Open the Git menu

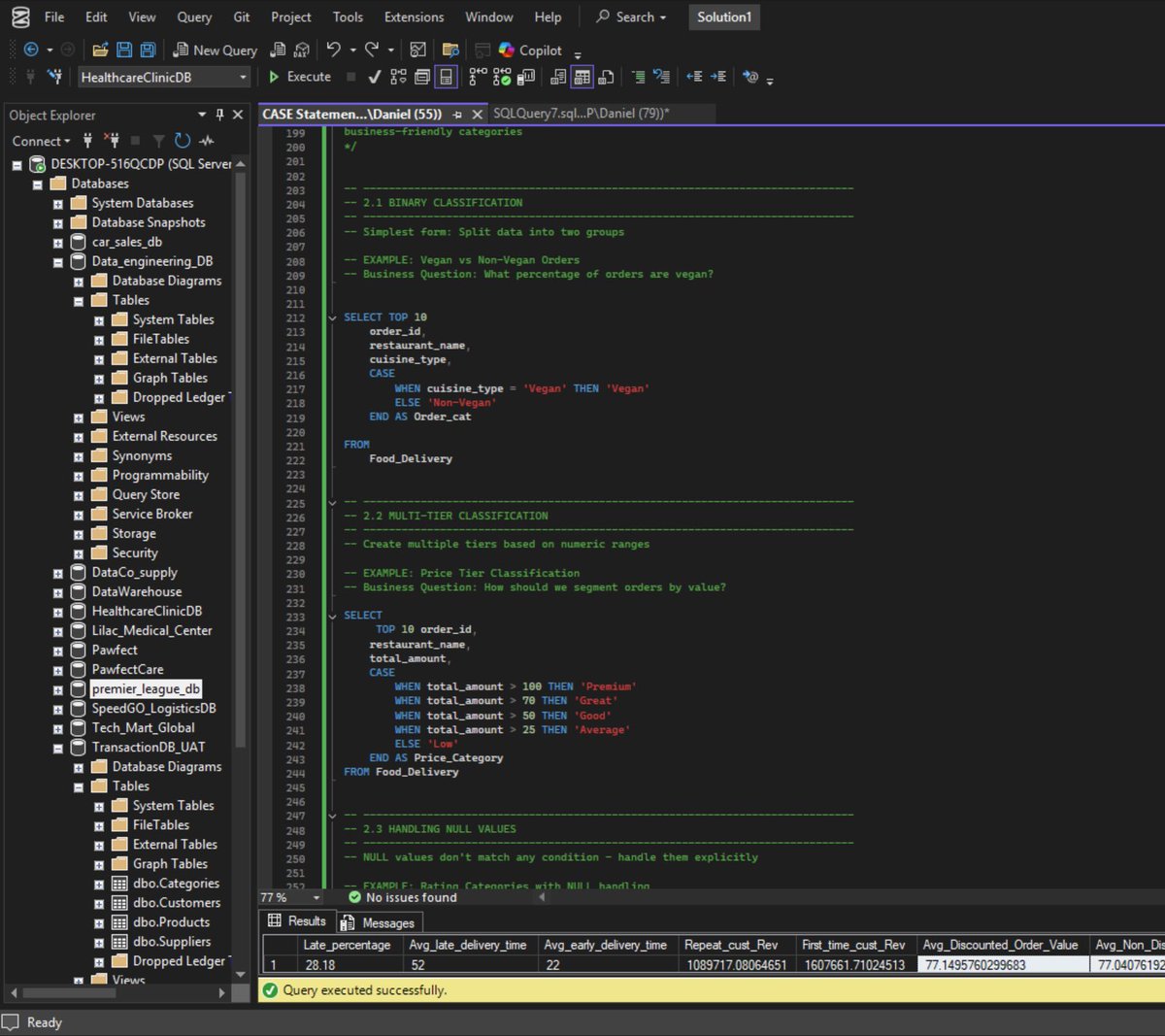click(x=242, y=17)
